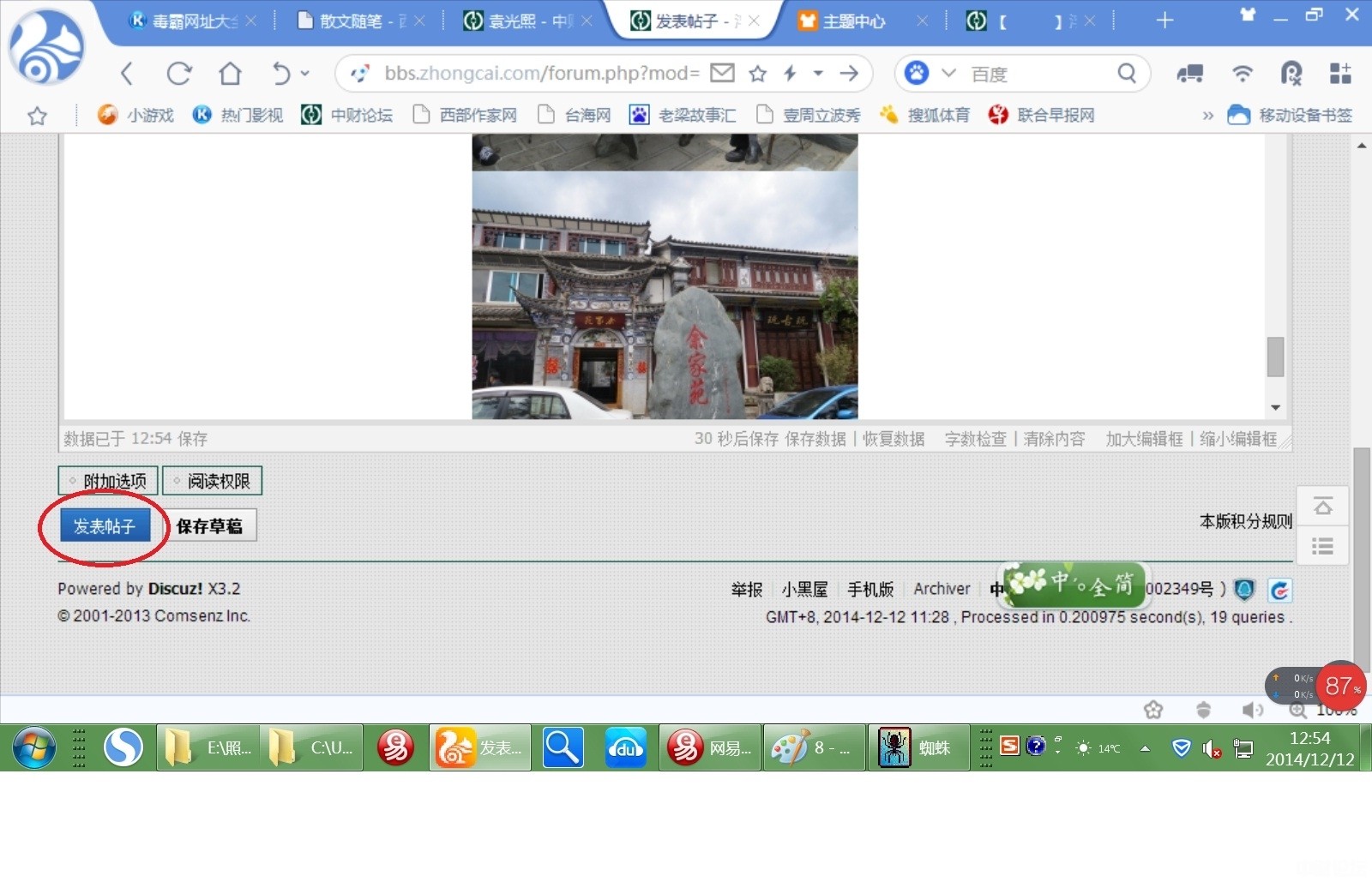The height and width of the screenshot is (882, 1372).
Task: Click the Baidu search magnifier icon
Action: 1127,75
